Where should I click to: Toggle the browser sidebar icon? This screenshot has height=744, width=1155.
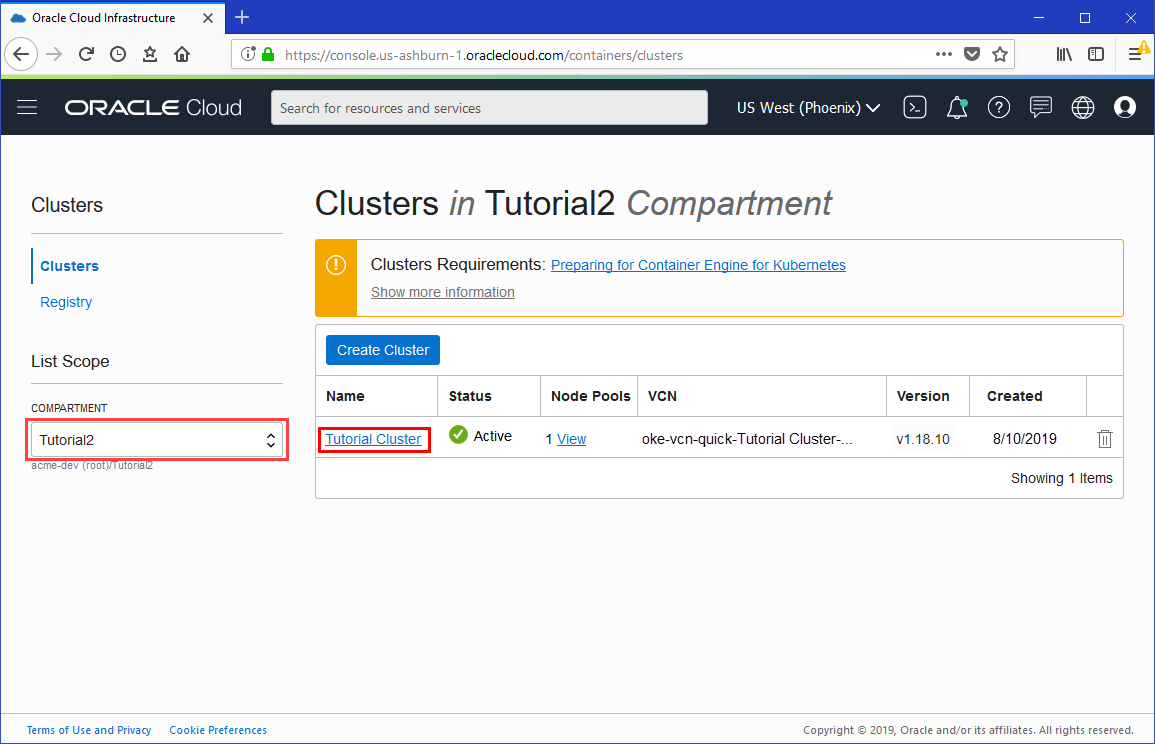[x=1096, y=55]
